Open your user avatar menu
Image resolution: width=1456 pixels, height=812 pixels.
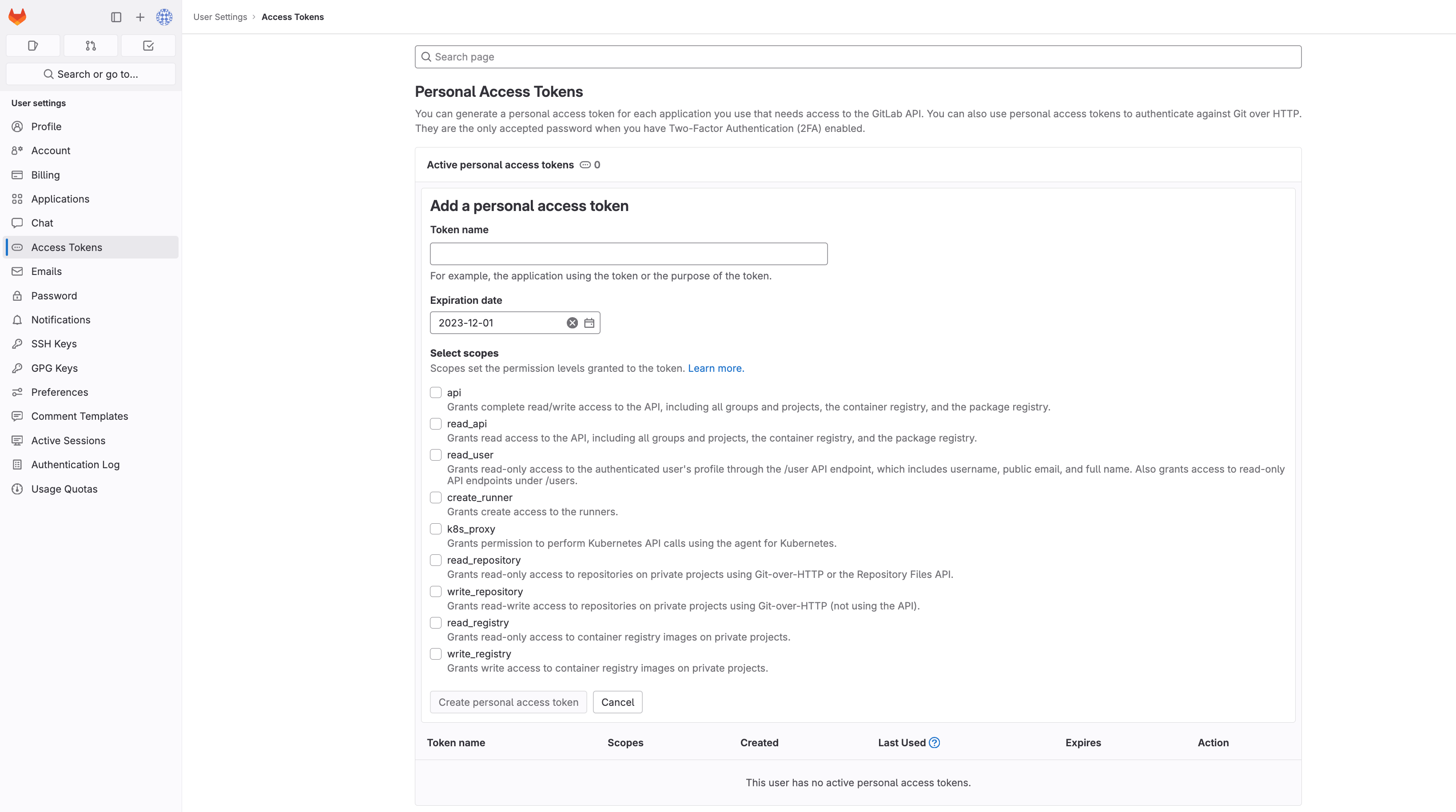point(164,17)
